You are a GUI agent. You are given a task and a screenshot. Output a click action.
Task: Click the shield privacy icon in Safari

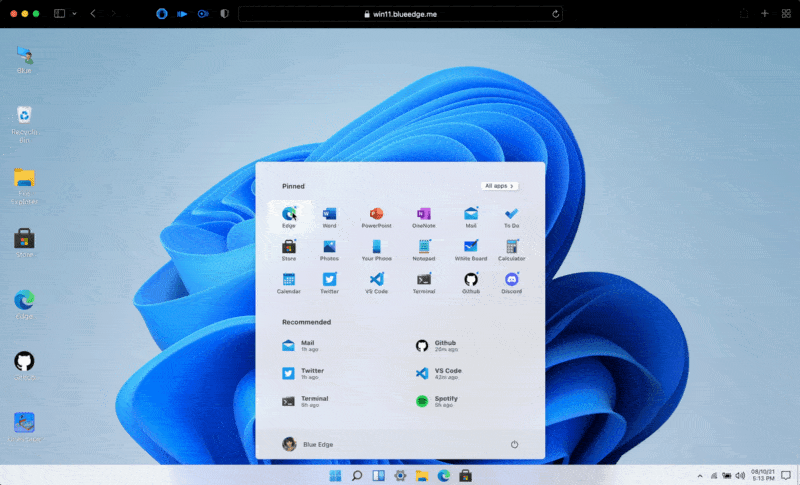click(224, 14)
